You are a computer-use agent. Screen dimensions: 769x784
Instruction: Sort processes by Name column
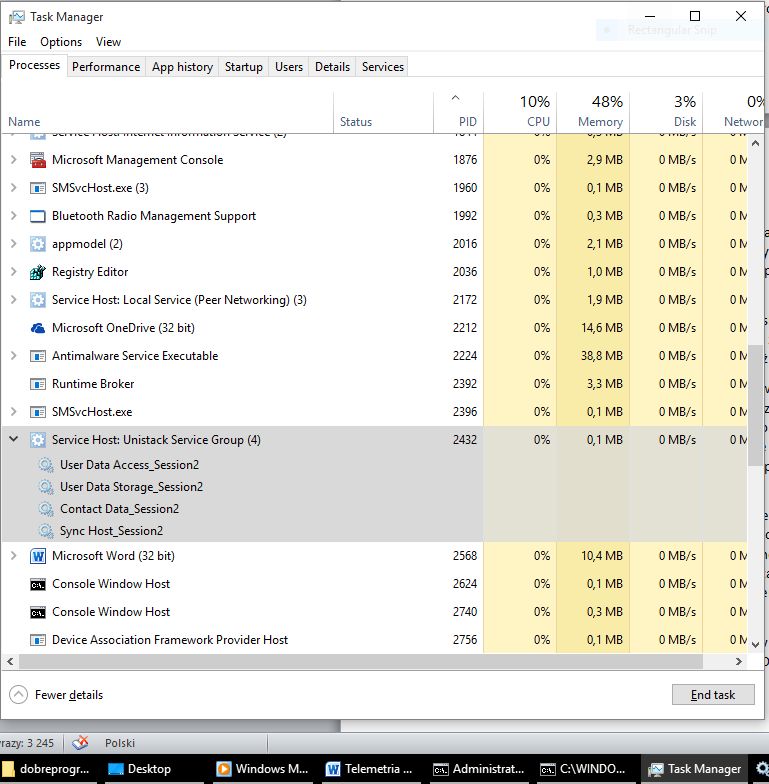(167, 113)
